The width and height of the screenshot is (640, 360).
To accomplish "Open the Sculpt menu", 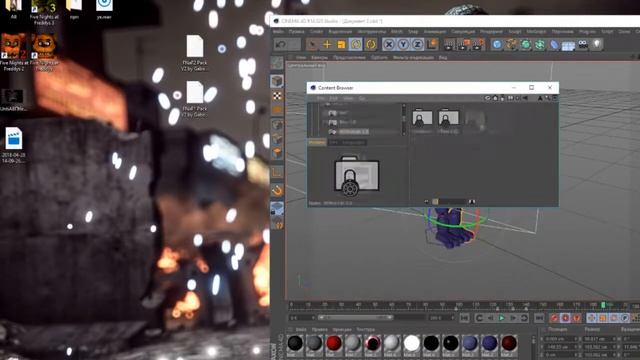I will click(x=515, y=31).
